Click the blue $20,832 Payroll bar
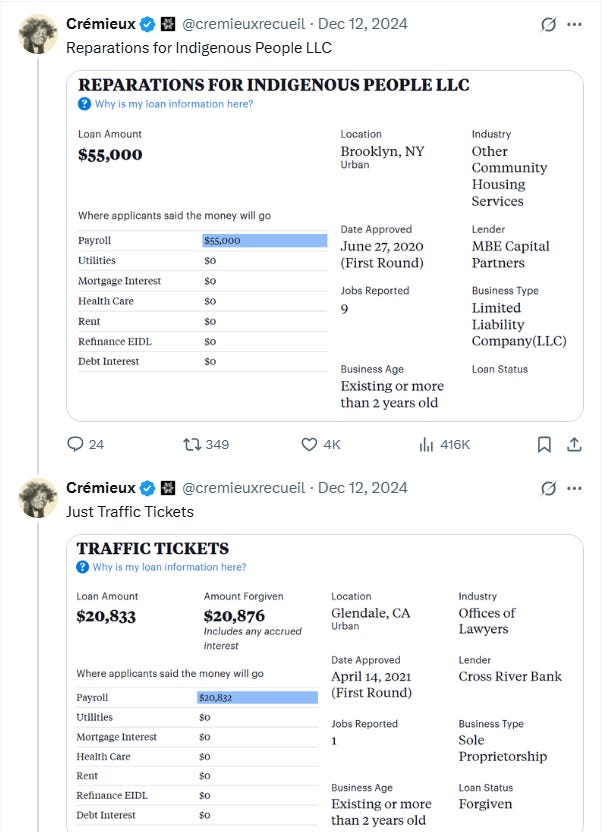 [257, 697]
